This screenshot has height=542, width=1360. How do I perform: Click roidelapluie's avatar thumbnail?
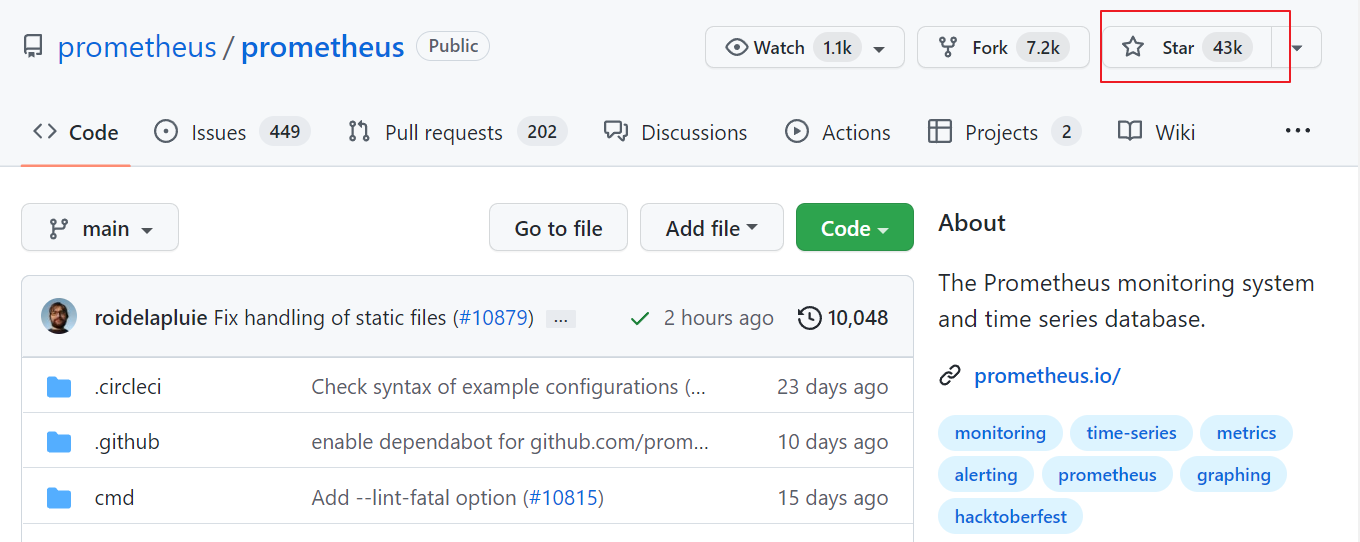point(59,318)
